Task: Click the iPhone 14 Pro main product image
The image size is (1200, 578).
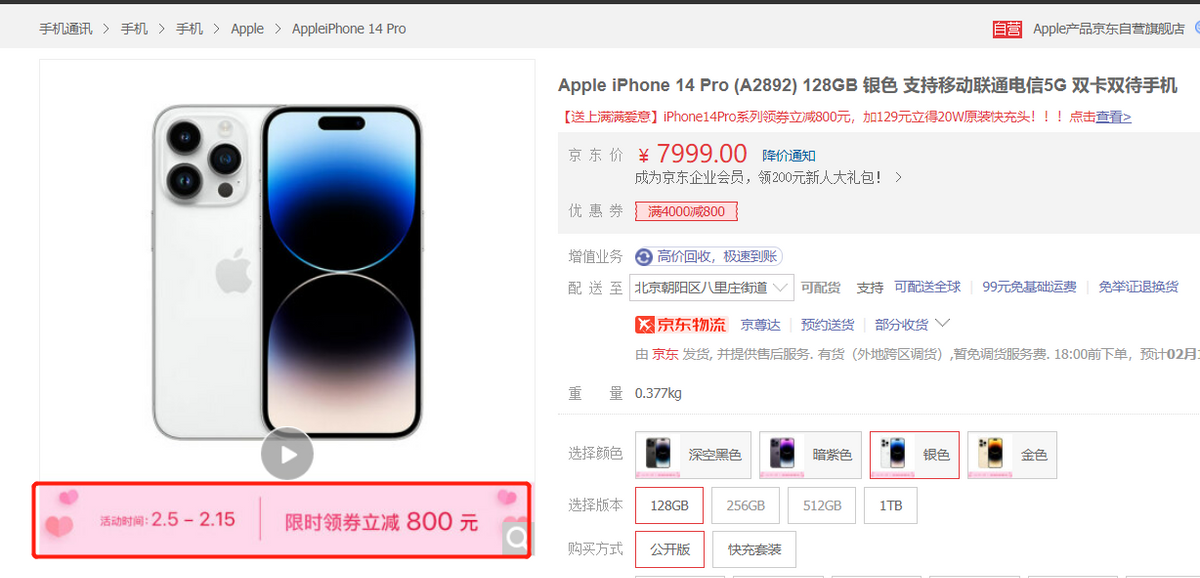Action: [x=287, y=272]
